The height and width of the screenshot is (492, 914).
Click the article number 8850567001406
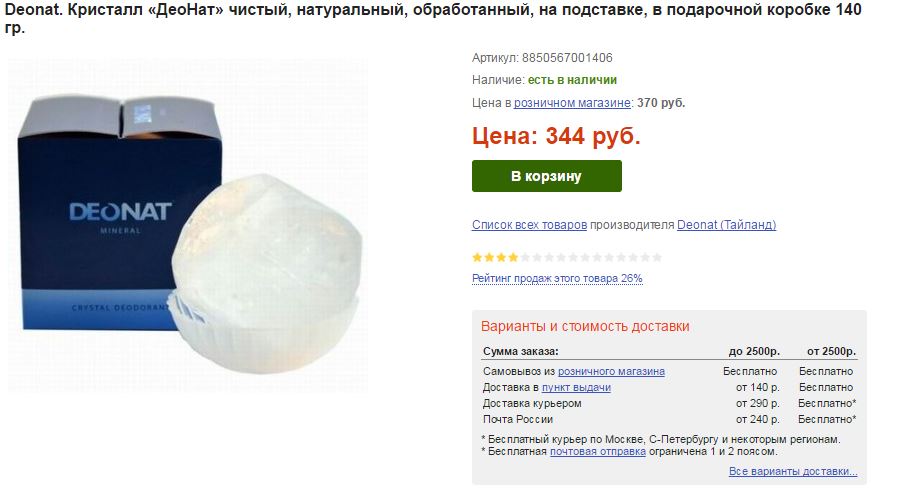(567, 58)
